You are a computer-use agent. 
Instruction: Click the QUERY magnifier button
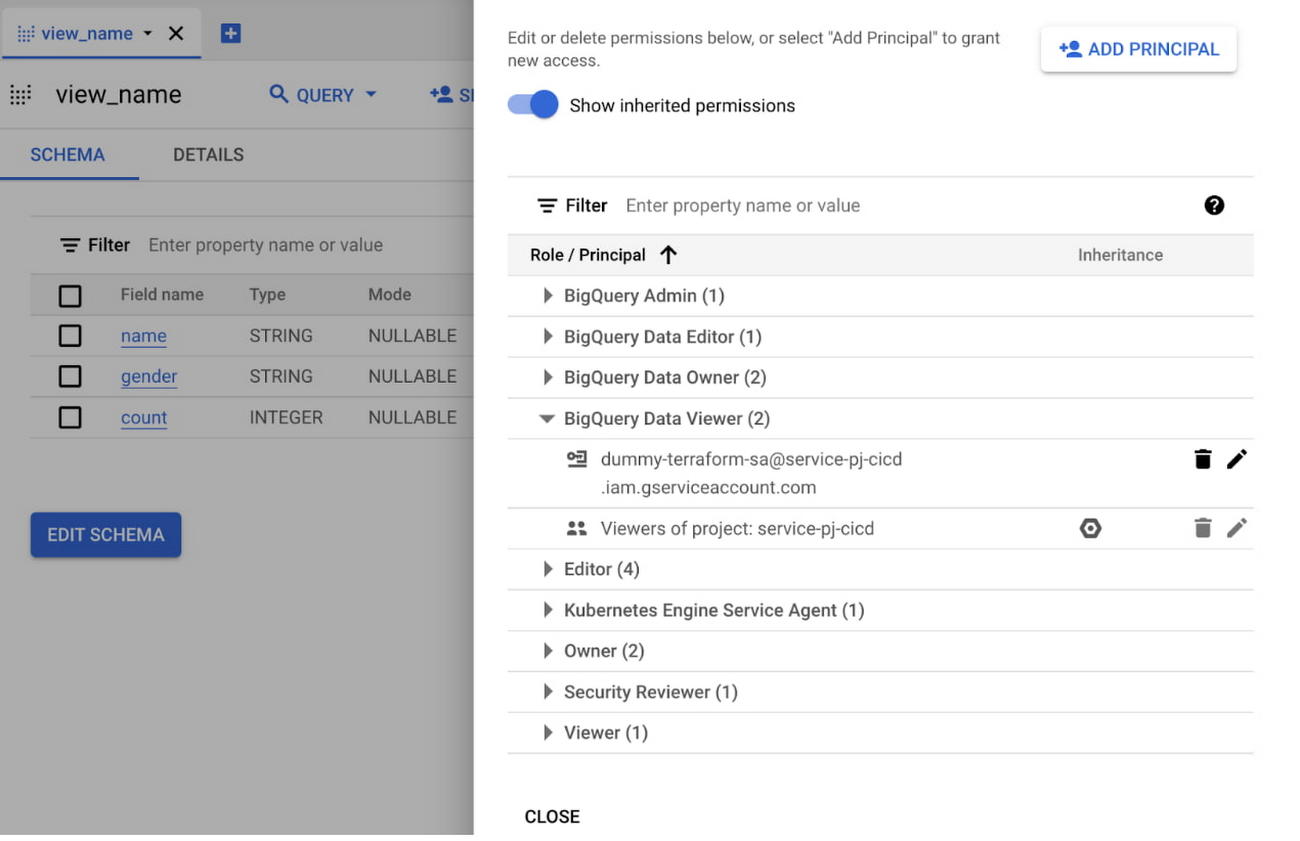click(x=312, y=95)
